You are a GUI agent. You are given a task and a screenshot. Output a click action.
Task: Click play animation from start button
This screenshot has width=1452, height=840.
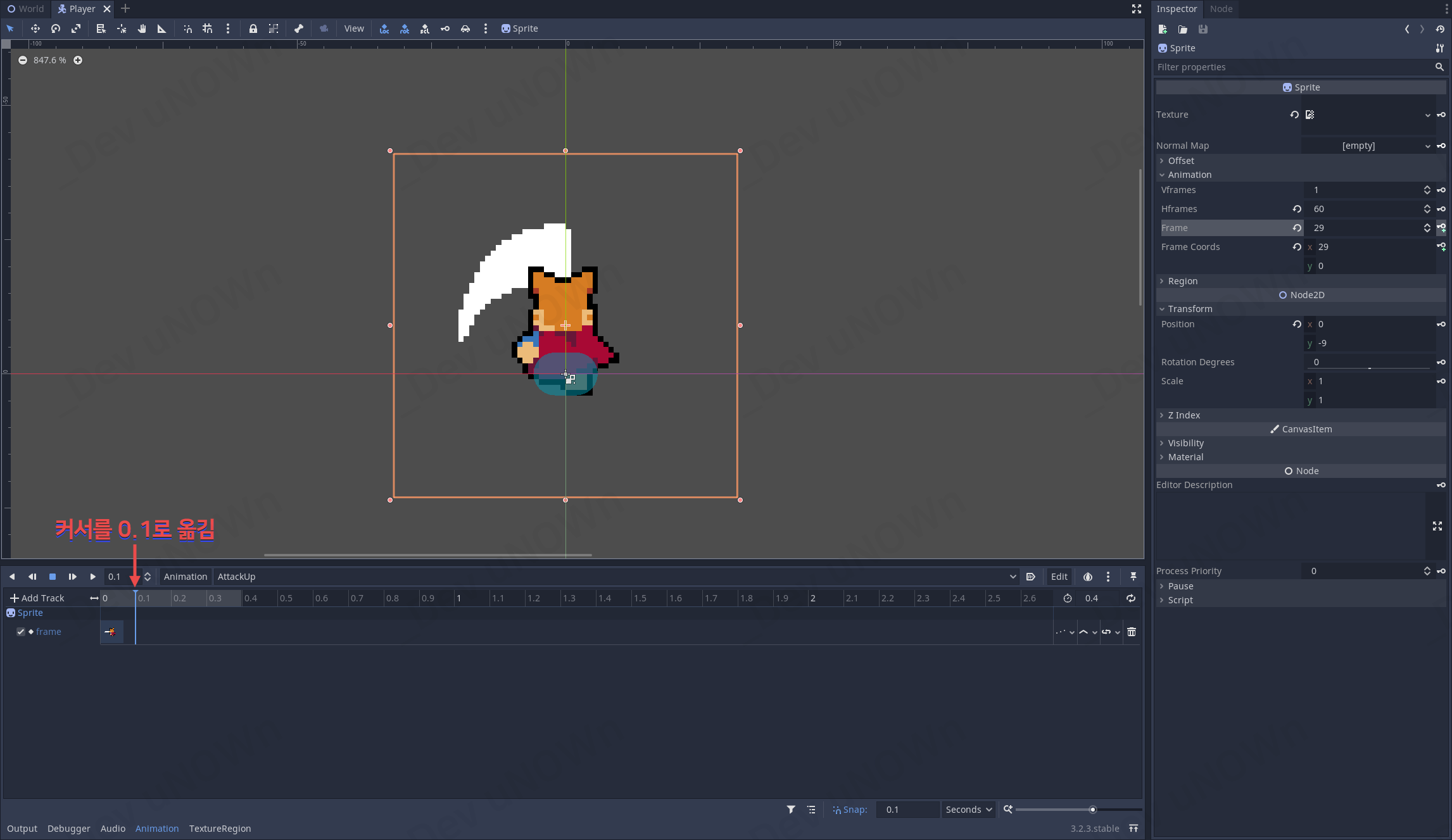(x=73, y=577)
